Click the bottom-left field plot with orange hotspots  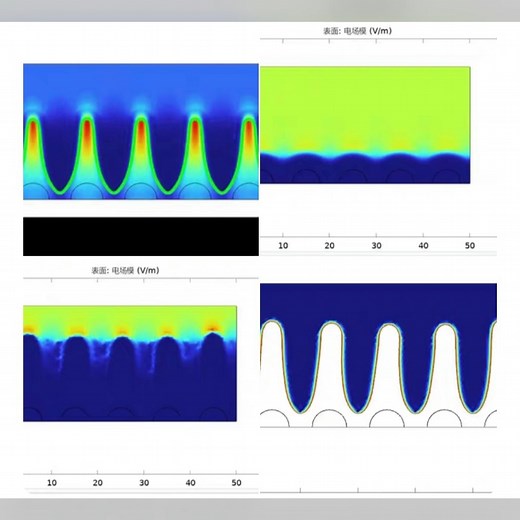[130, 363]
